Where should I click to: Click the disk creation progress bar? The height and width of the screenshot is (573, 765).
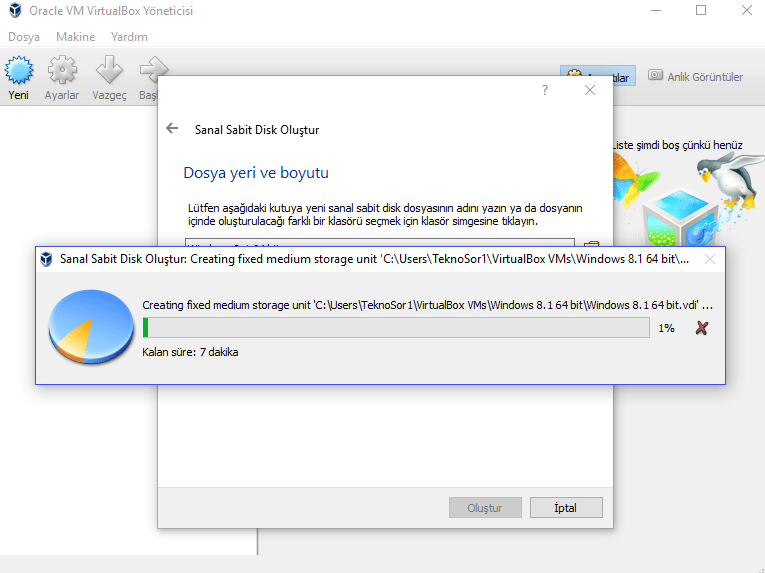[396, 327]
